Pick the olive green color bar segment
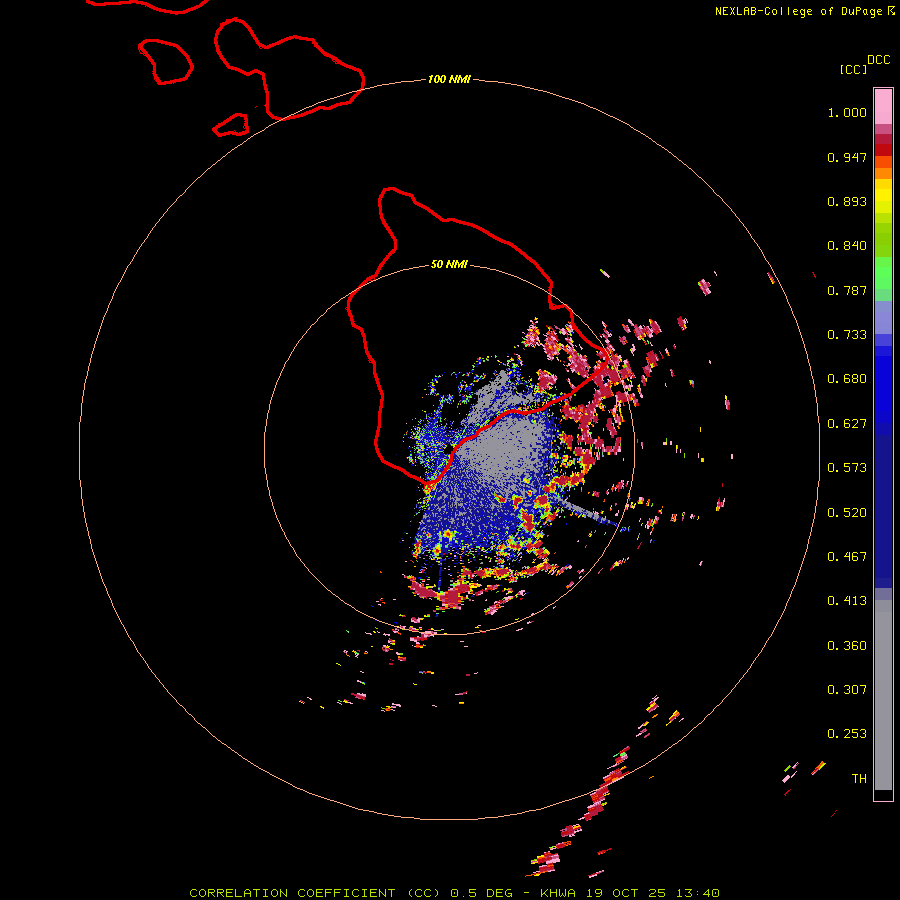This screenshot has height=900, width=900. coord(883,239)
